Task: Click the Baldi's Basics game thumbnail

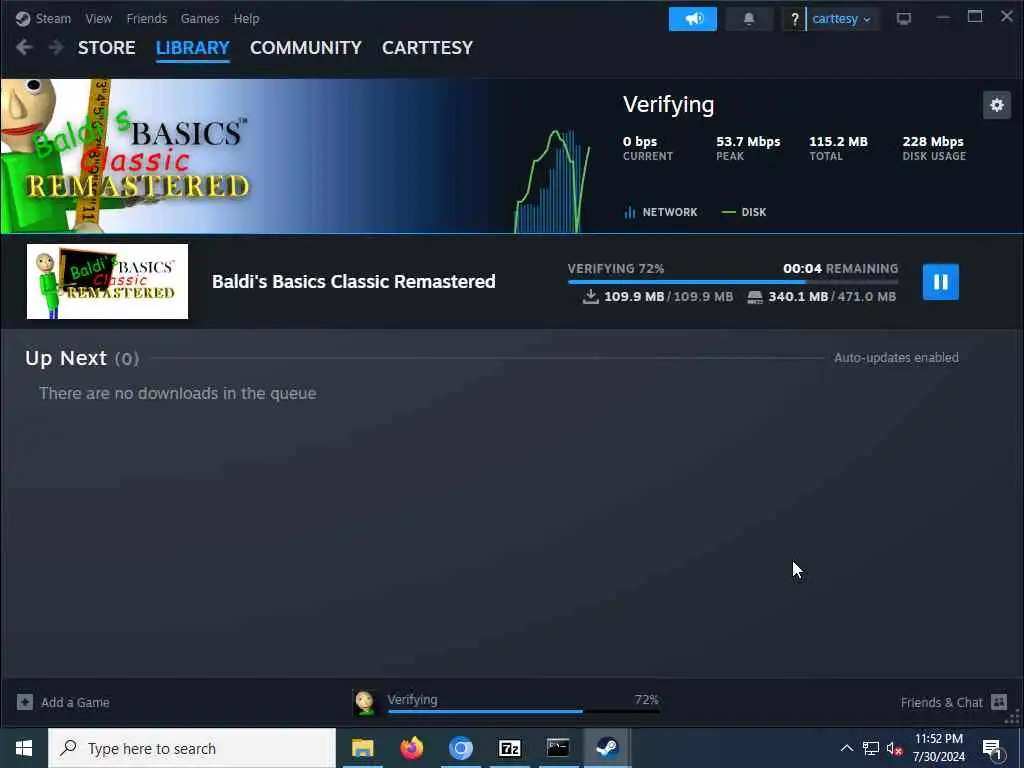Action: click(107, 281)
